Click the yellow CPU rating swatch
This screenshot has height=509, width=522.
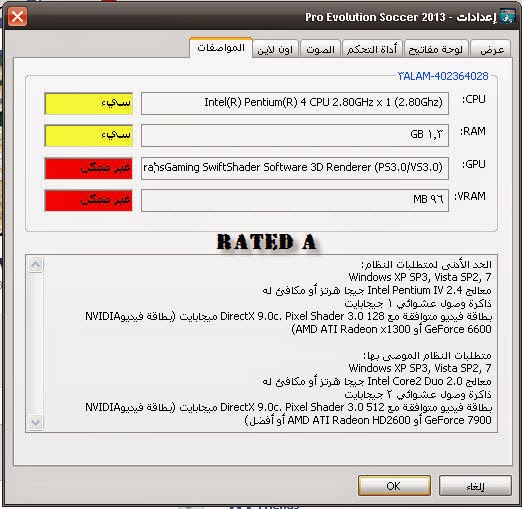(89, 103)
